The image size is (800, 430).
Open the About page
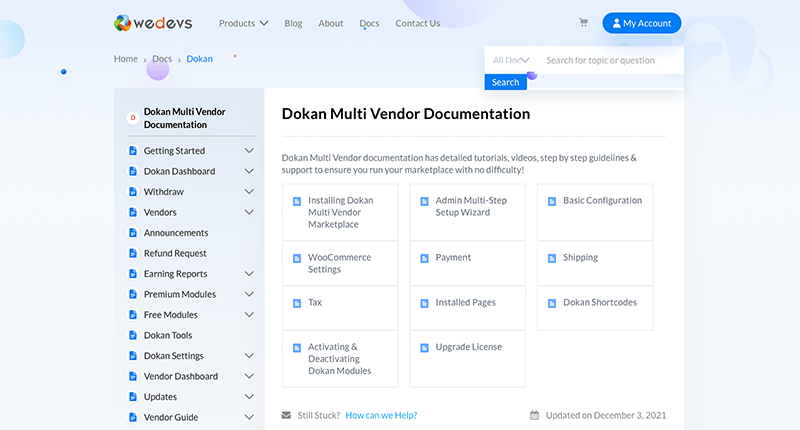[331, 23]
